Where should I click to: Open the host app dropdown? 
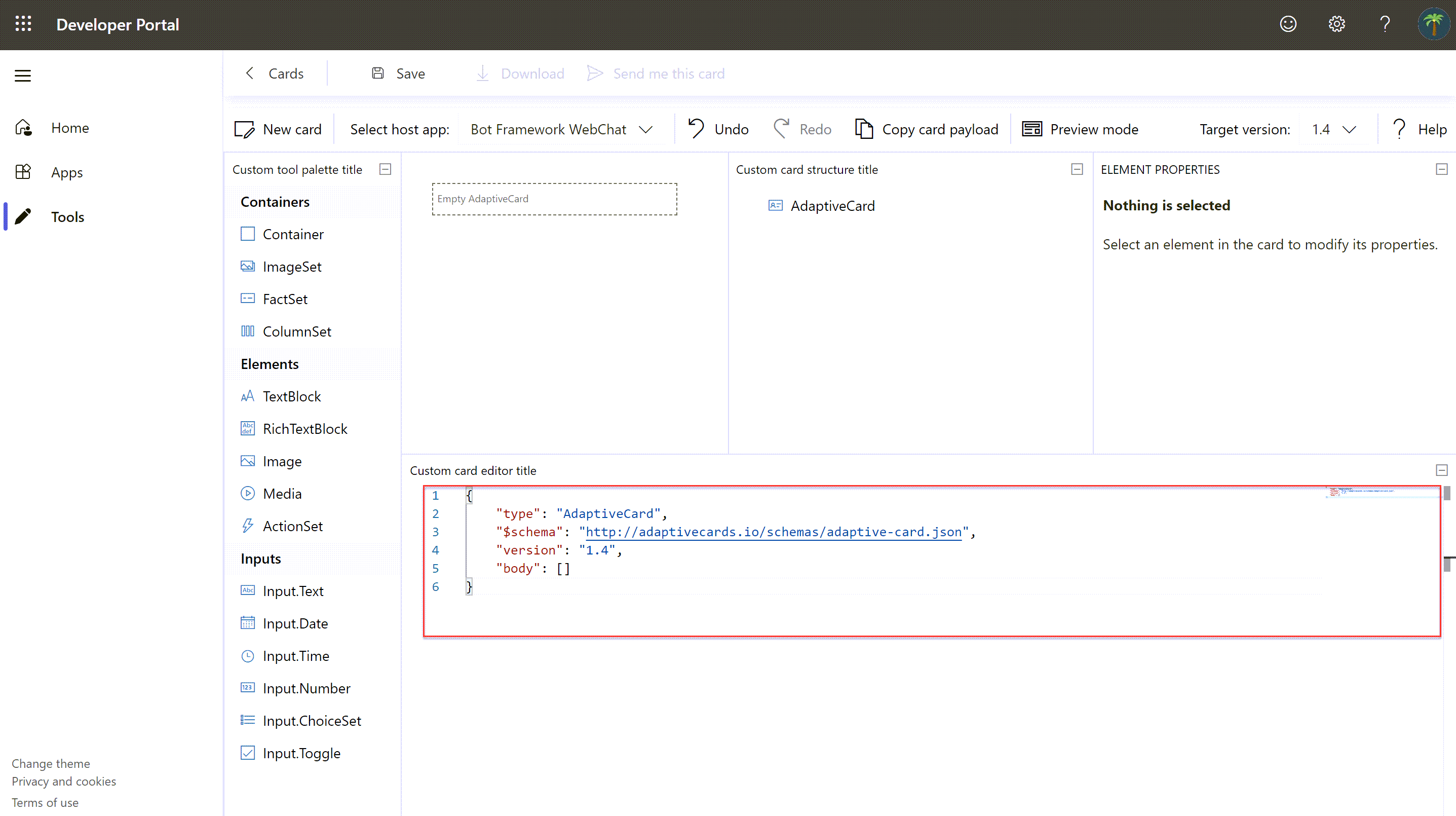point(562,130)
